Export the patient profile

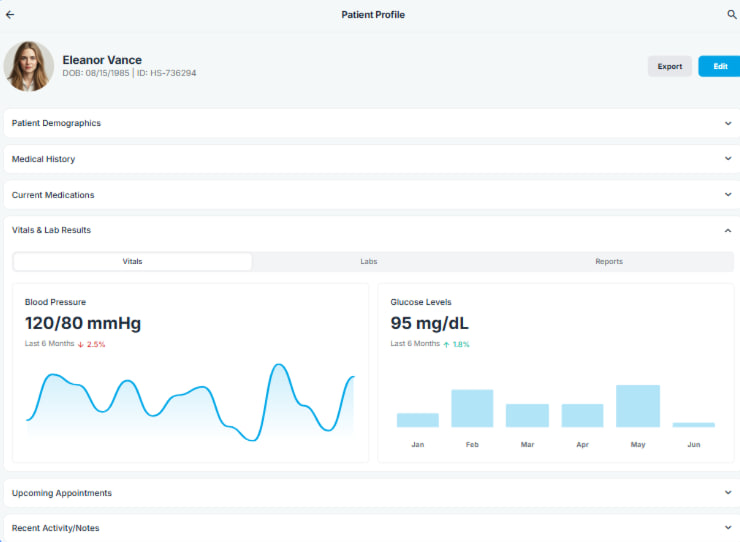coord(670,67)
